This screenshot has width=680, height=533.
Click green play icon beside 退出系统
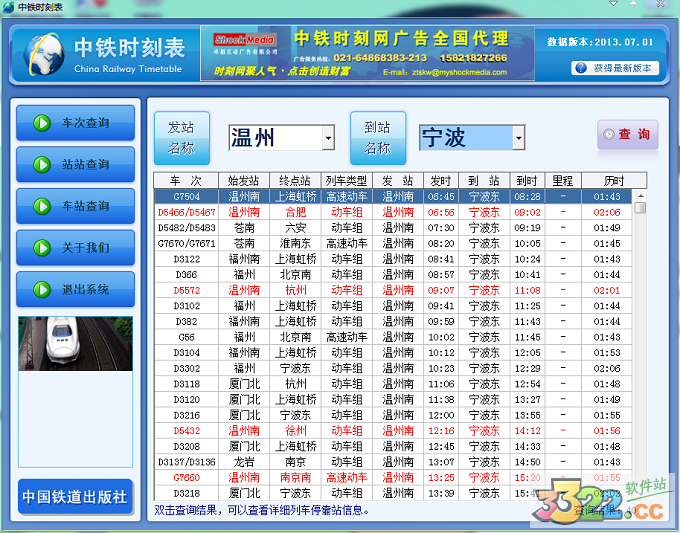tap(42, 290)
